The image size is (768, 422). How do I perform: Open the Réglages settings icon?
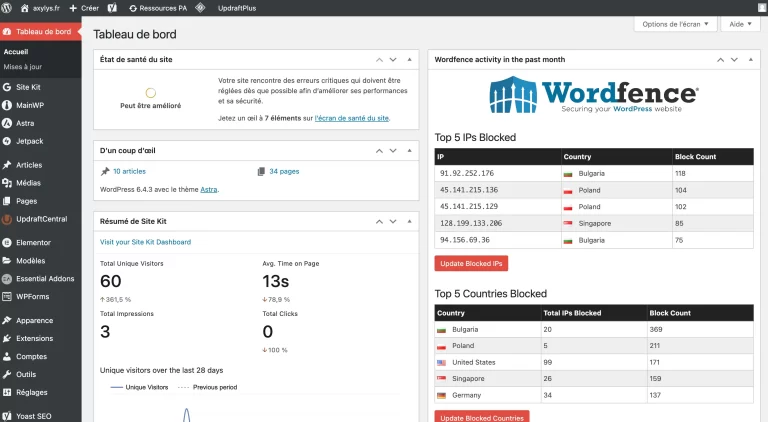(x=7, y=393)
